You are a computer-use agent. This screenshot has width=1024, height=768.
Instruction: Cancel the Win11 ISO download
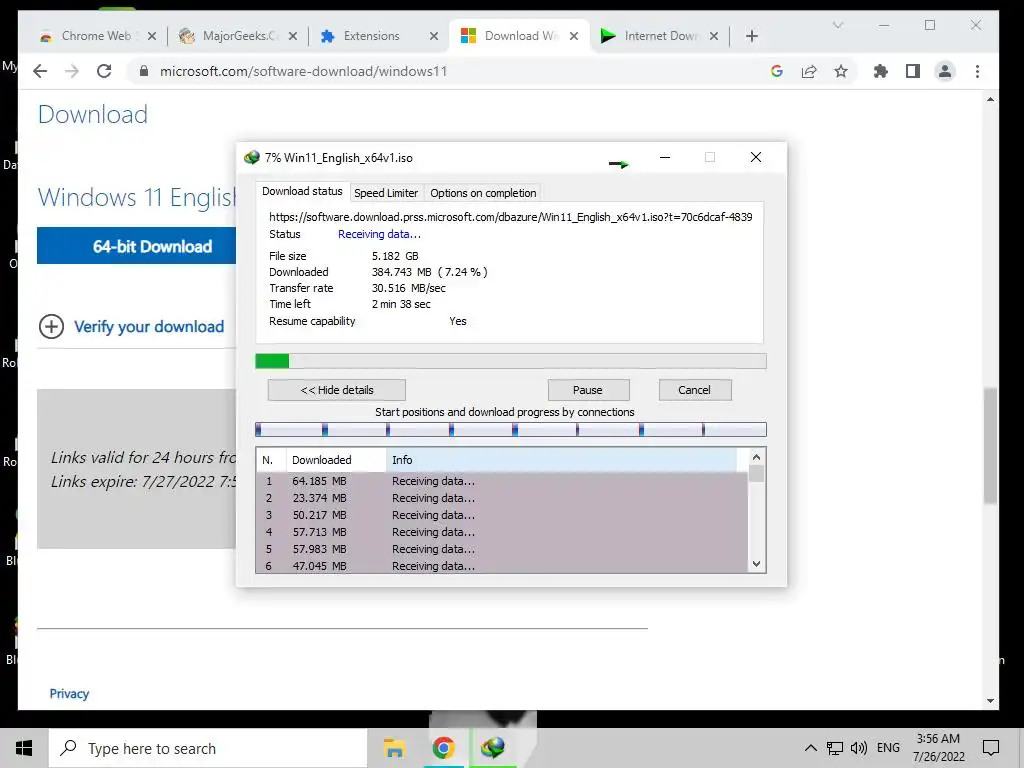[x=694, y=390]
